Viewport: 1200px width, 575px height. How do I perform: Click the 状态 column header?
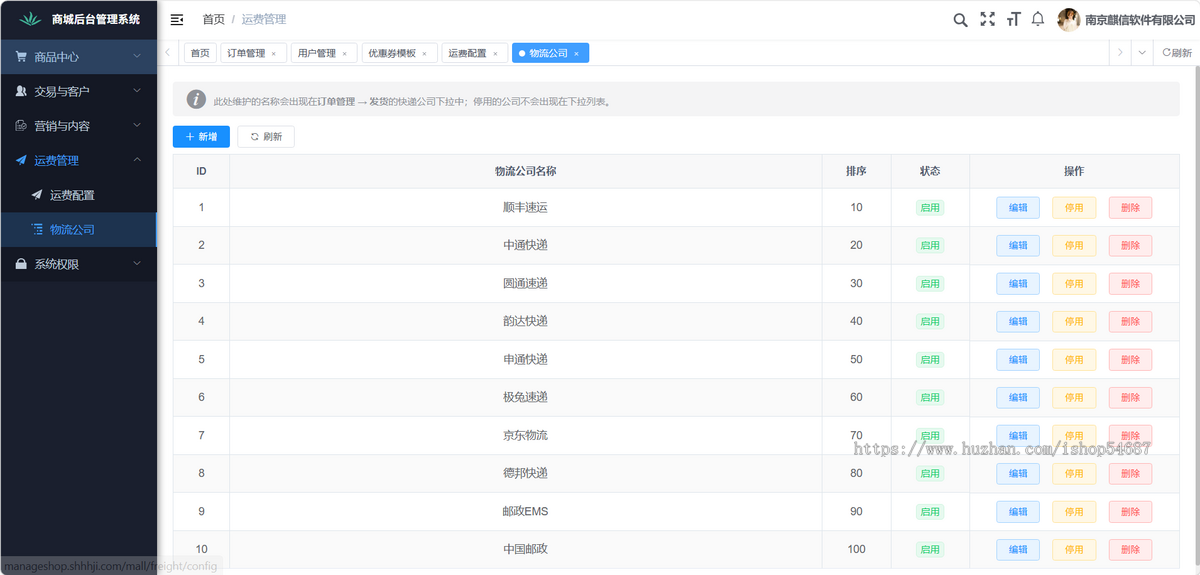[x=930, y=171]
